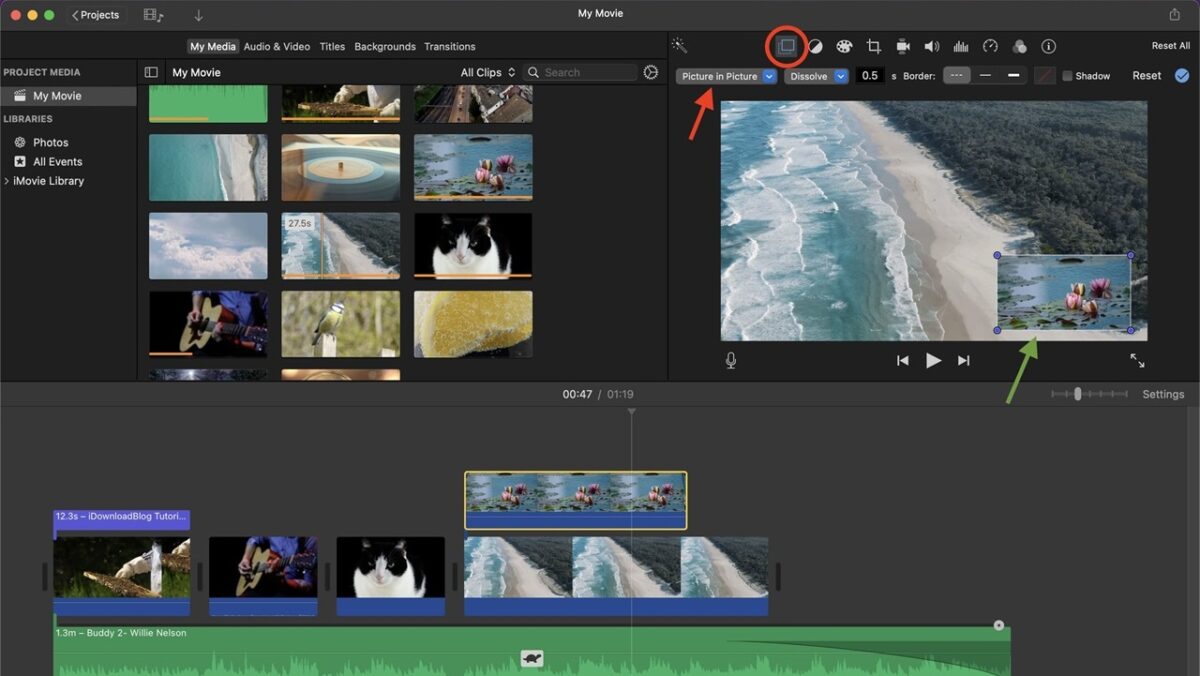Open the volume speaker icon
Image resolution: width=1200 pixels, height=676 pixels.
pos(932,47)
